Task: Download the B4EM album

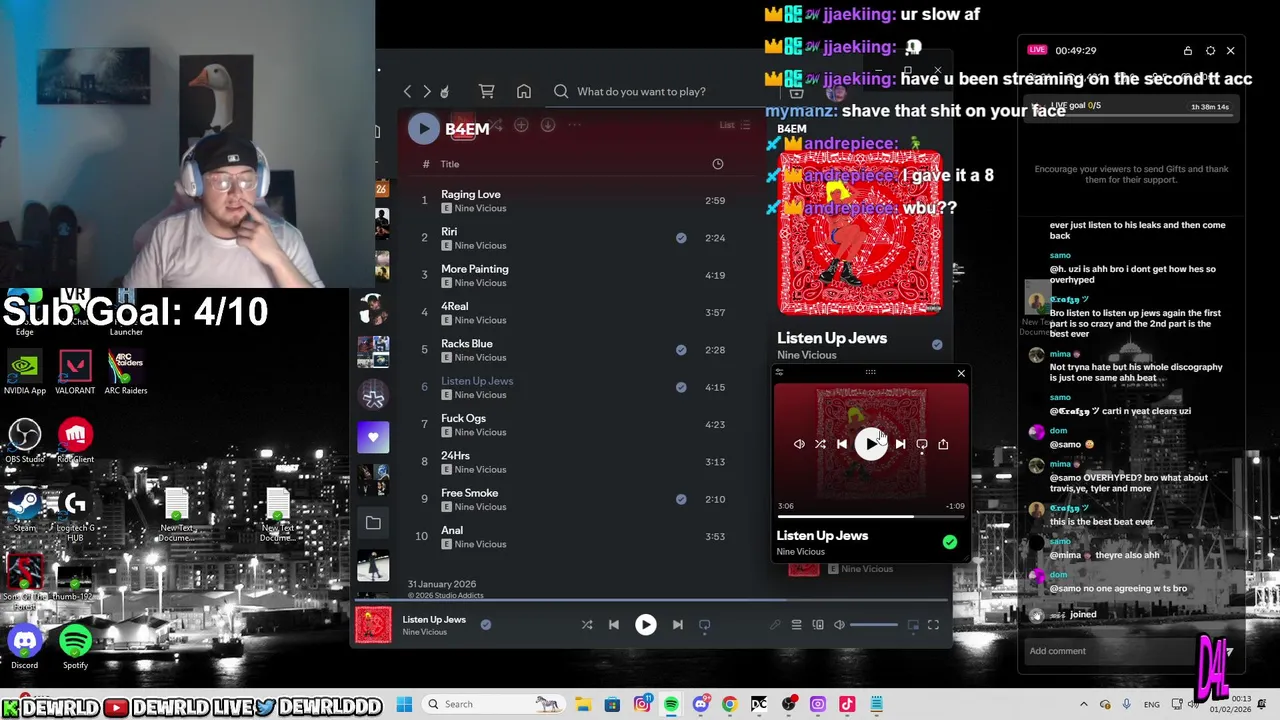Action: pos(548,125)
